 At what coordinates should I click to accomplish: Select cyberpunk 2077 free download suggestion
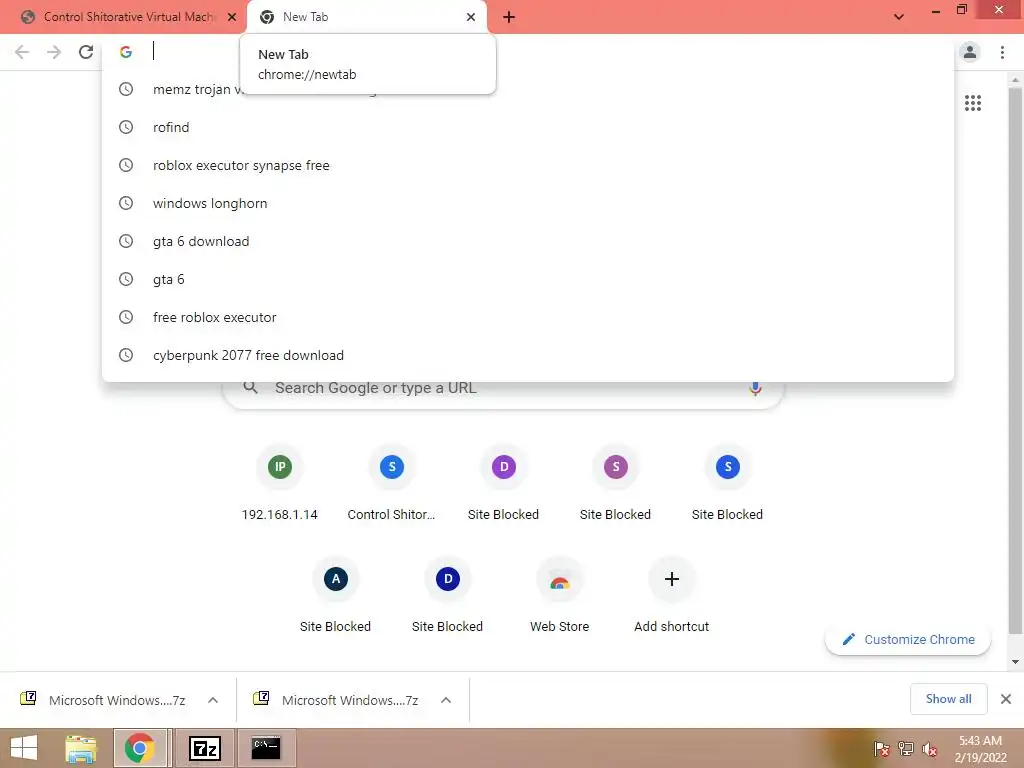pos(528,355)
